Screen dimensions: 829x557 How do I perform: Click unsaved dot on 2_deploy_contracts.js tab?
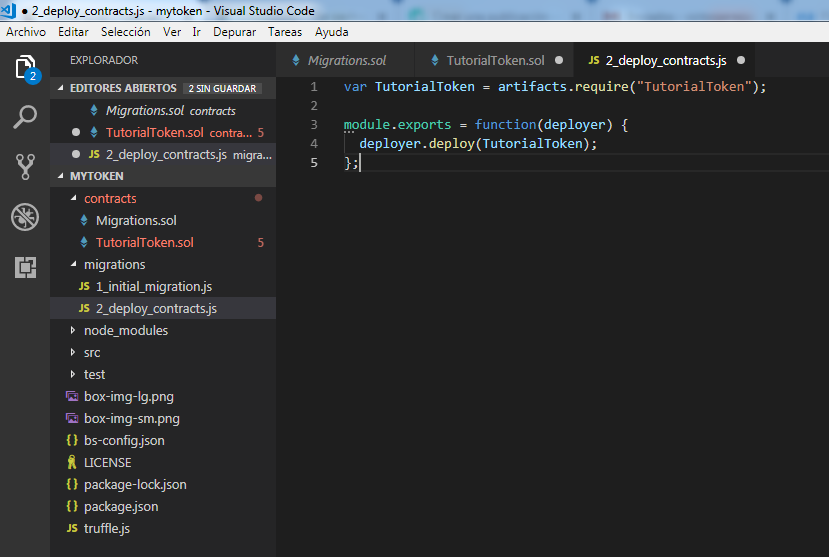[x=741, y=60]
